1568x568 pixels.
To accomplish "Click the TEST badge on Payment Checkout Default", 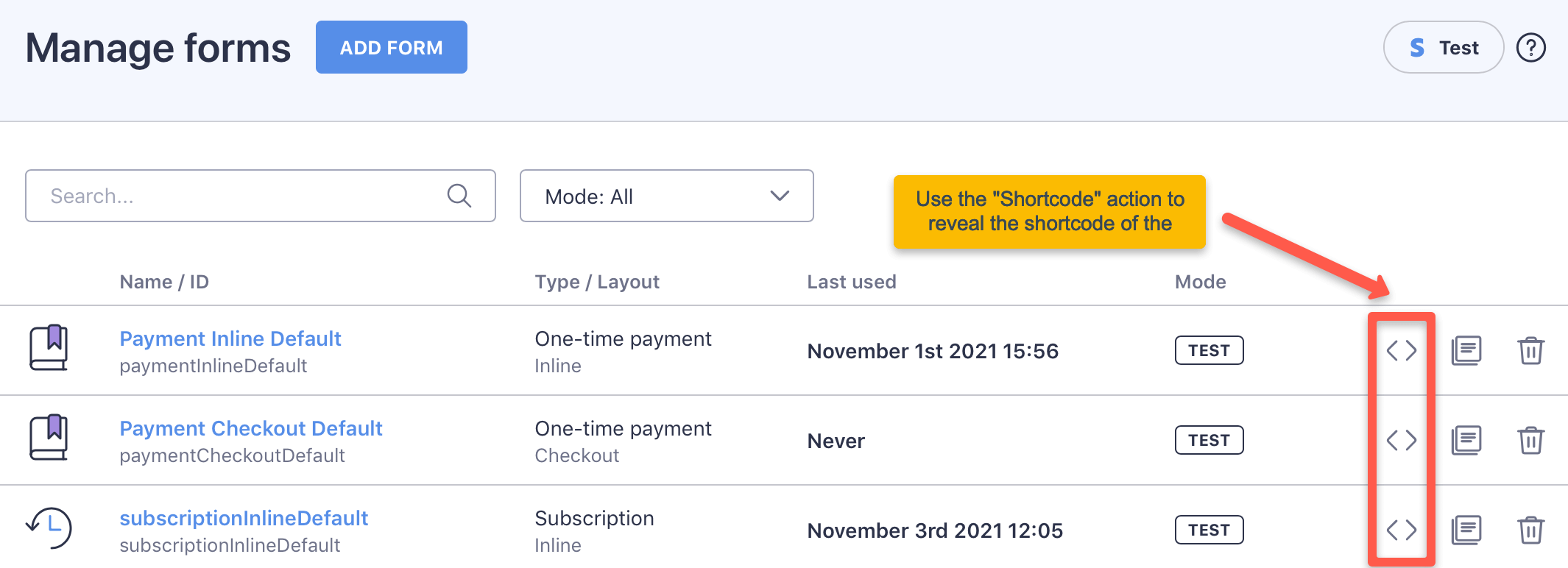I will tap(1209, 440).
